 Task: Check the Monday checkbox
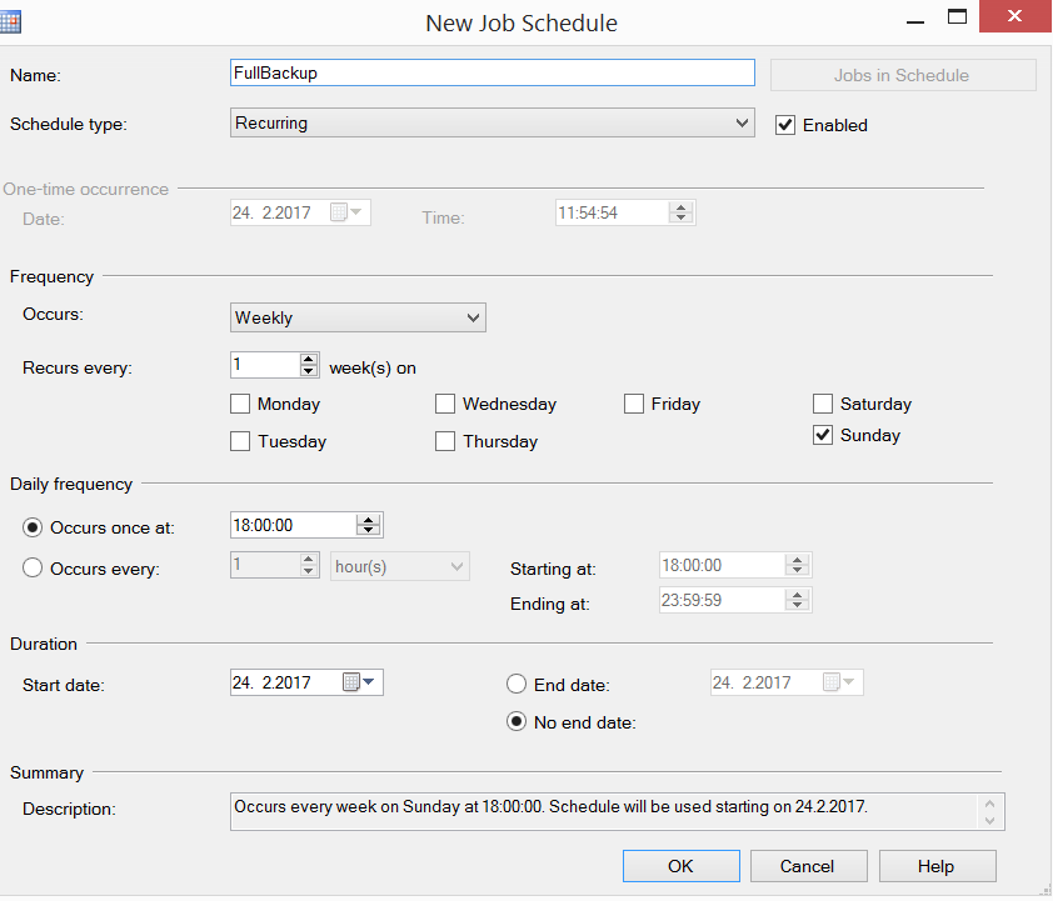click(240, 404)
